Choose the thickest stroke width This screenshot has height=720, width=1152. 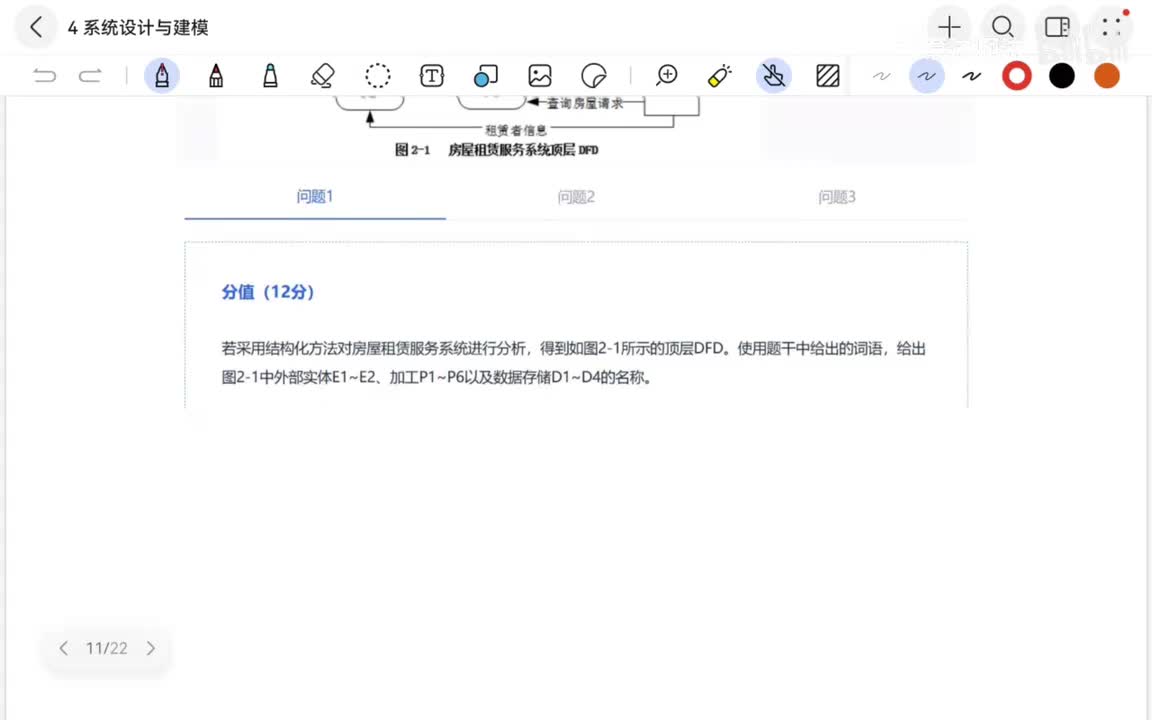971,76
